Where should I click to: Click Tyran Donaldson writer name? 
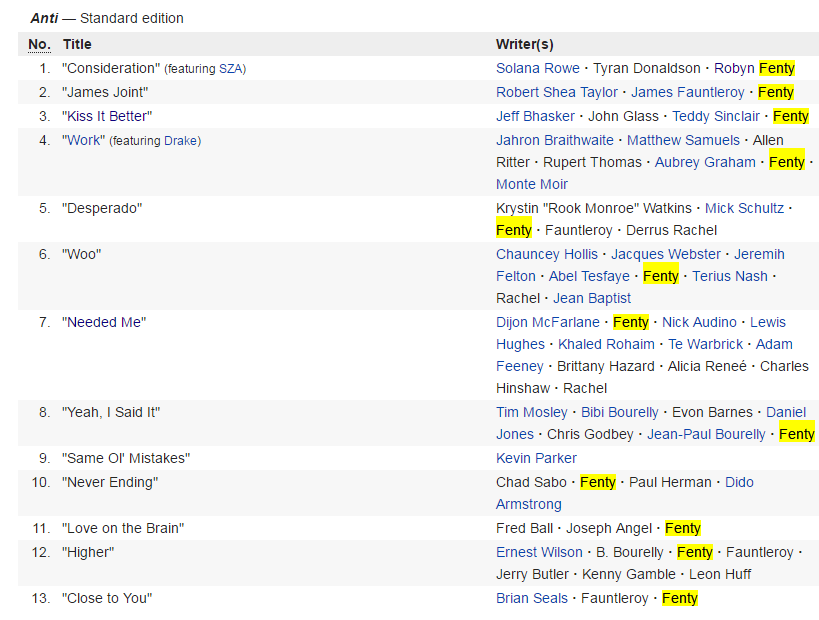647,68
